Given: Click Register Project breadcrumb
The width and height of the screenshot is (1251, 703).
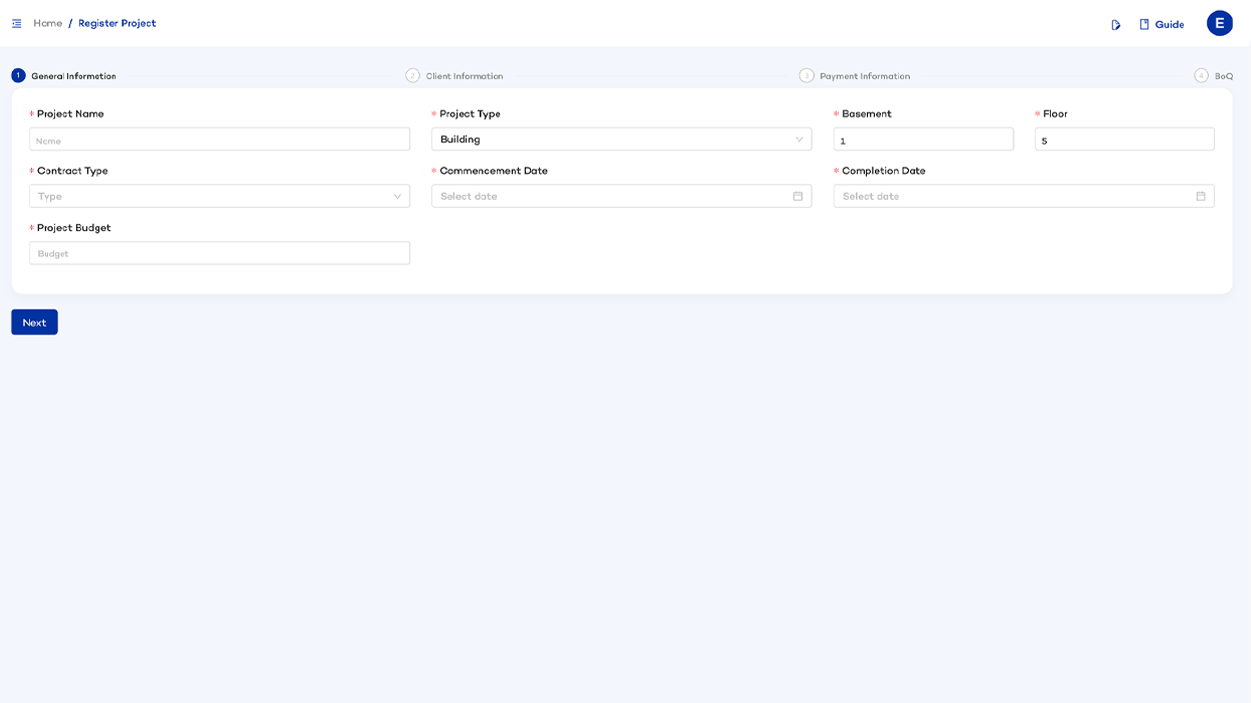Looking at the screenshot, I should 117,23.
